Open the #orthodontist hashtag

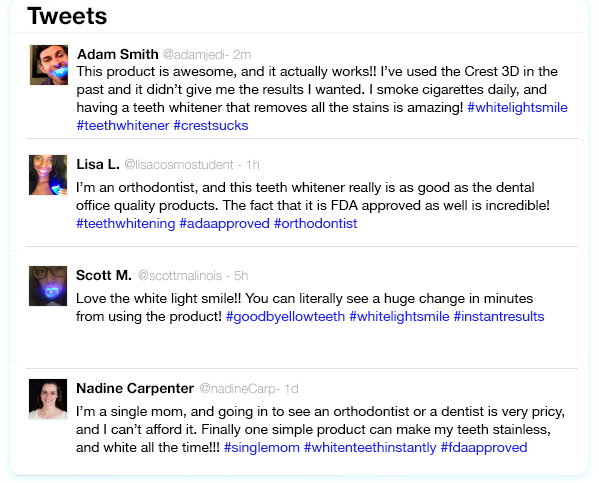pyautogui.click(x=316, y=224)
